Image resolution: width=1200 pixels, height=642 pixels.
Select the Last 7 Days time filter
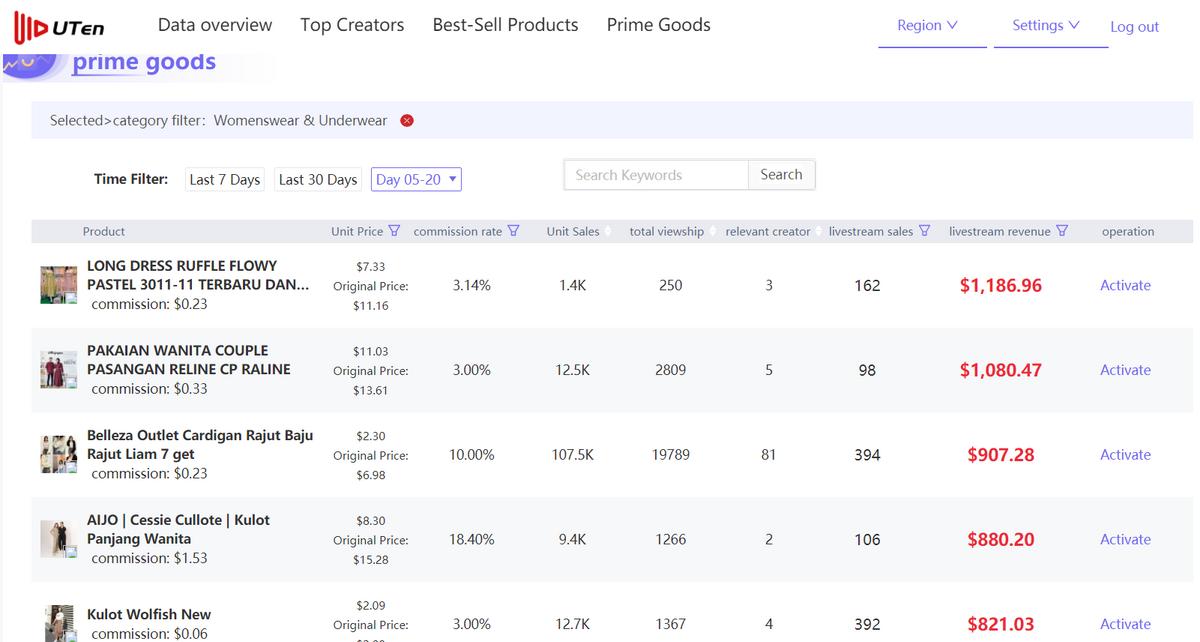click(x=224, y=180)
